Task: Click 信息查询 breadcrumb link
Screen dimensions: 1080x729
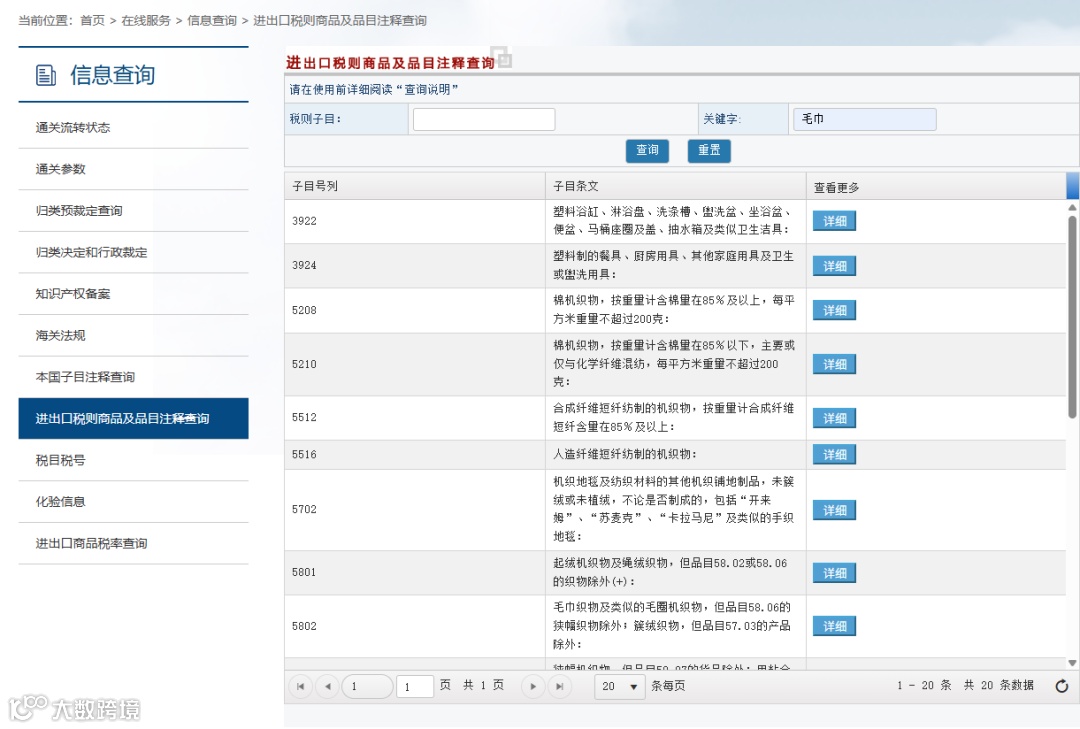Action: (212, 21)
